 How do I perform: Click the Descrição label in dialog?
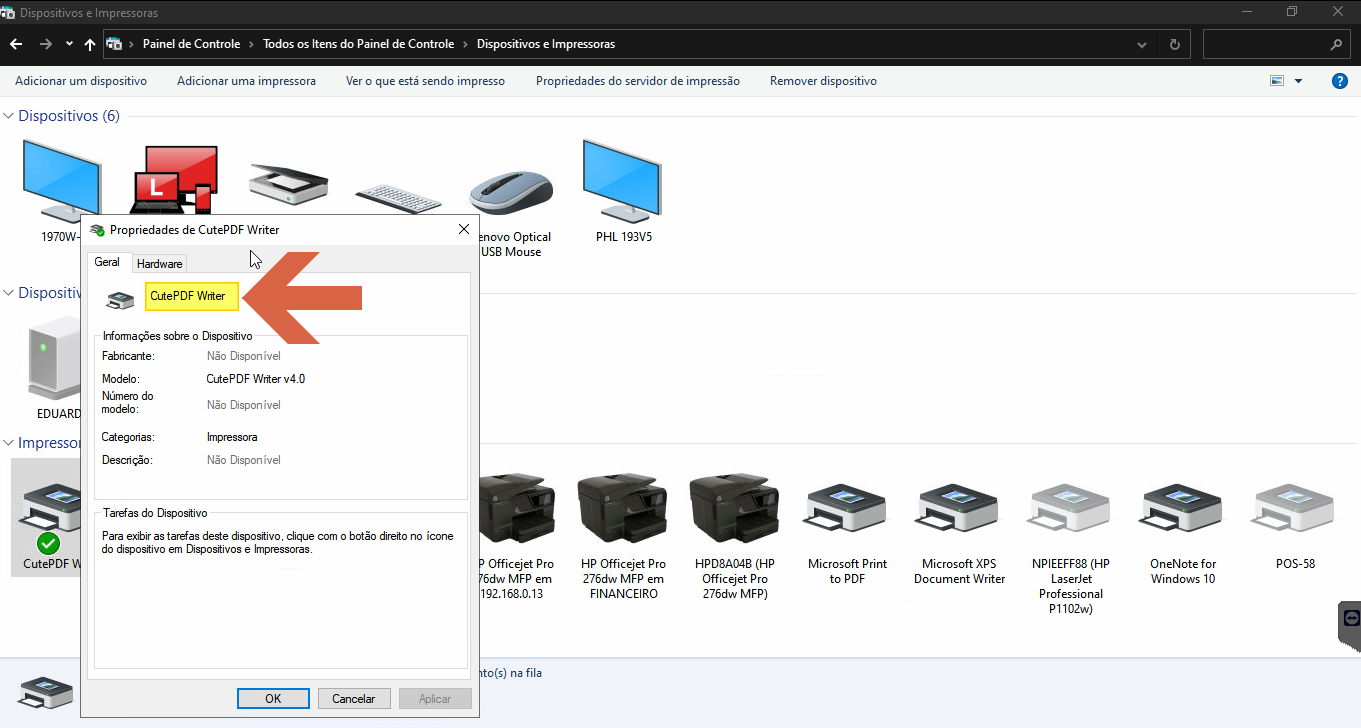[x=127, y=460]
